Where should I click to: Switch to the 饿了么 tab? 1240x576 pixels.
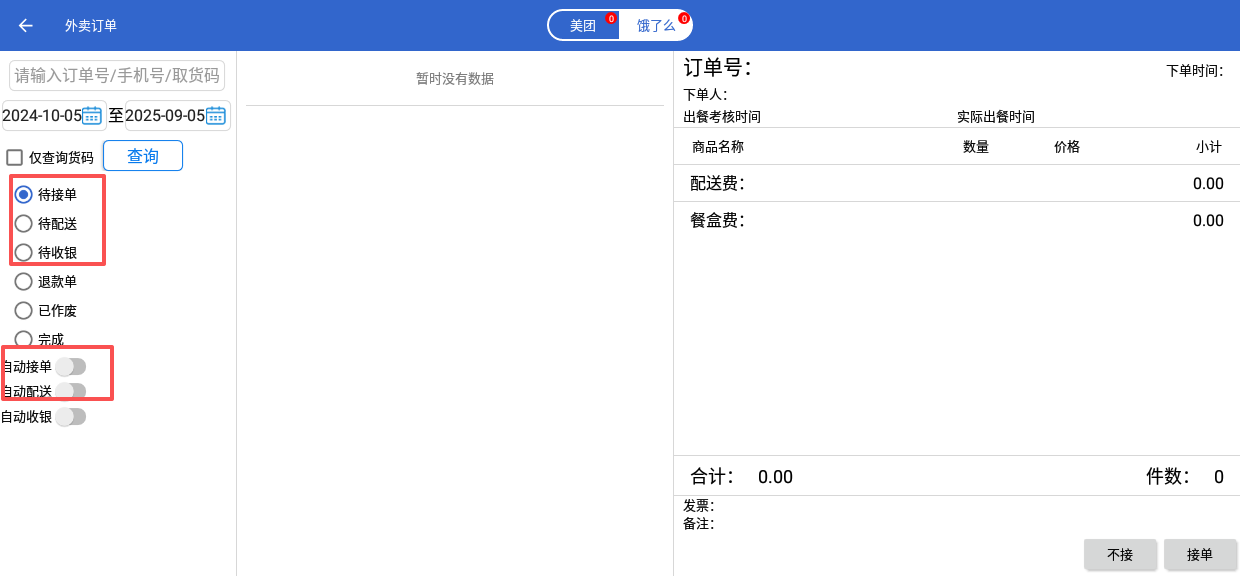(x=656, y=26)
